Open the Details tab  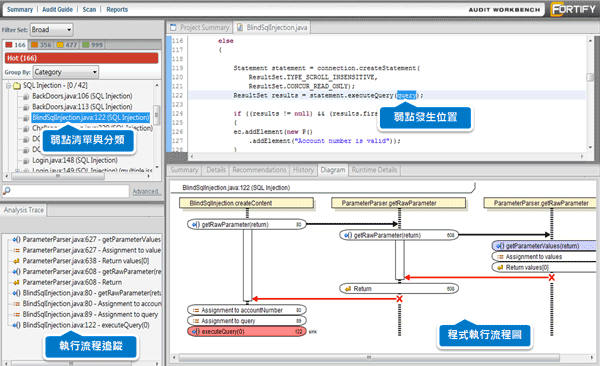pyautogui.click(x=216, y=170)
